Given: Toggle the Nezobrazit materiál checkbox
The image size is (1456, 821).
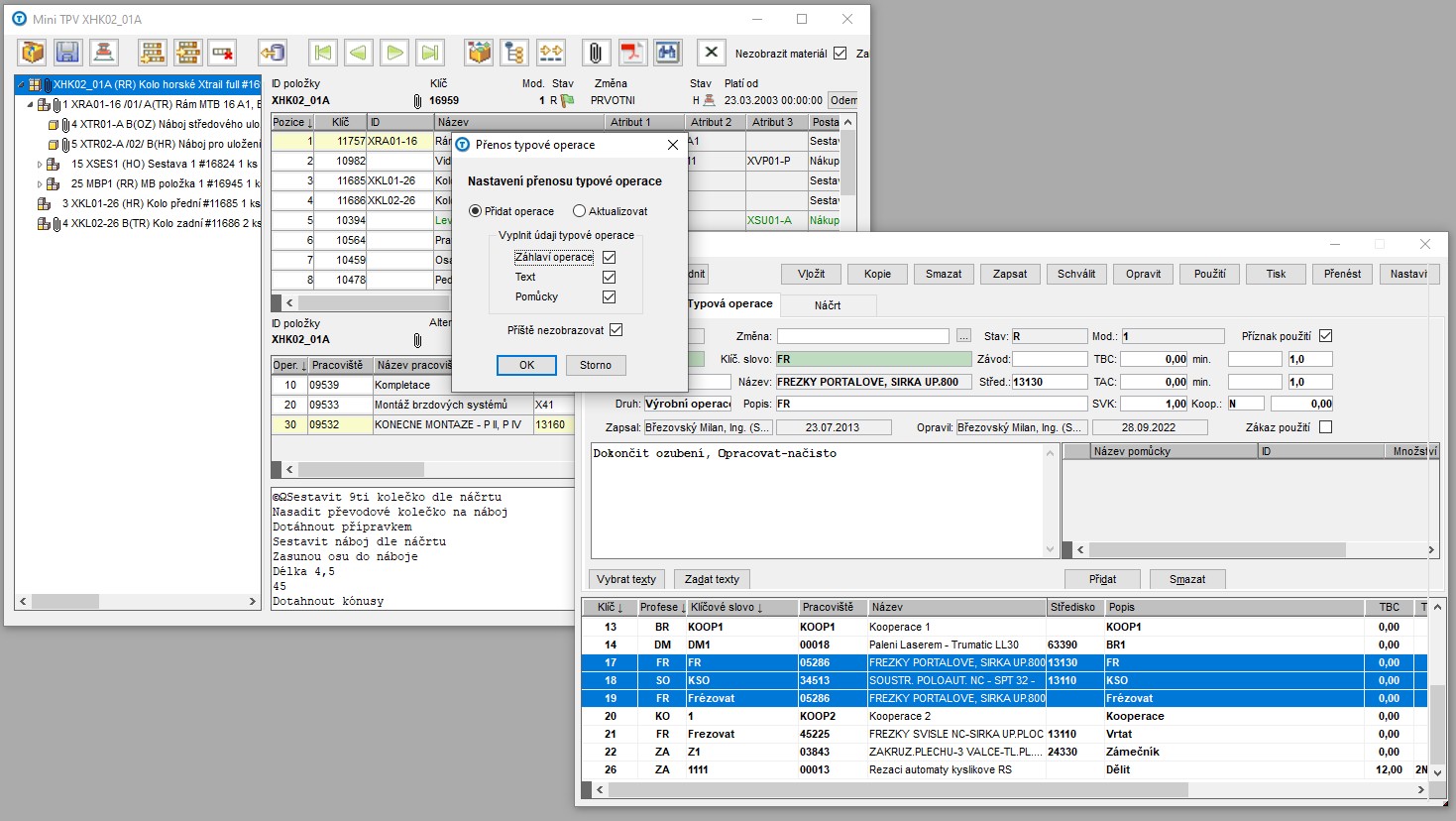Looking at the screenshot, I should pyautogui.click(x=840, y=54).
